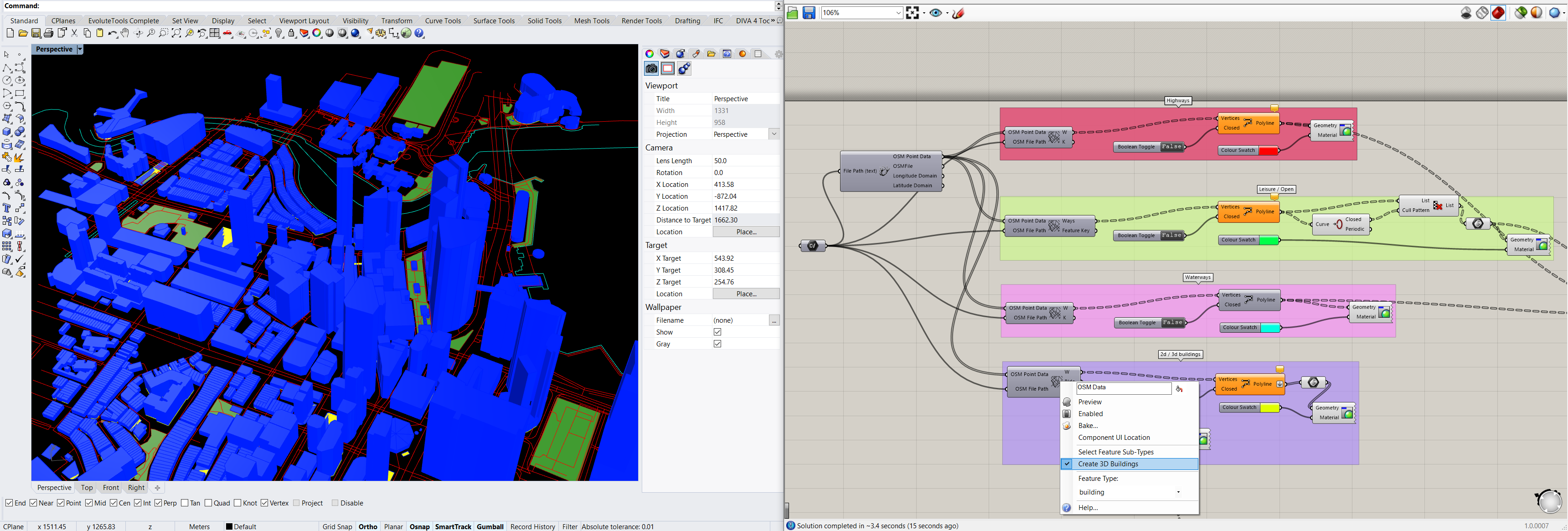
Task: Click the red car Set View icon
Action: click(227, 33)
